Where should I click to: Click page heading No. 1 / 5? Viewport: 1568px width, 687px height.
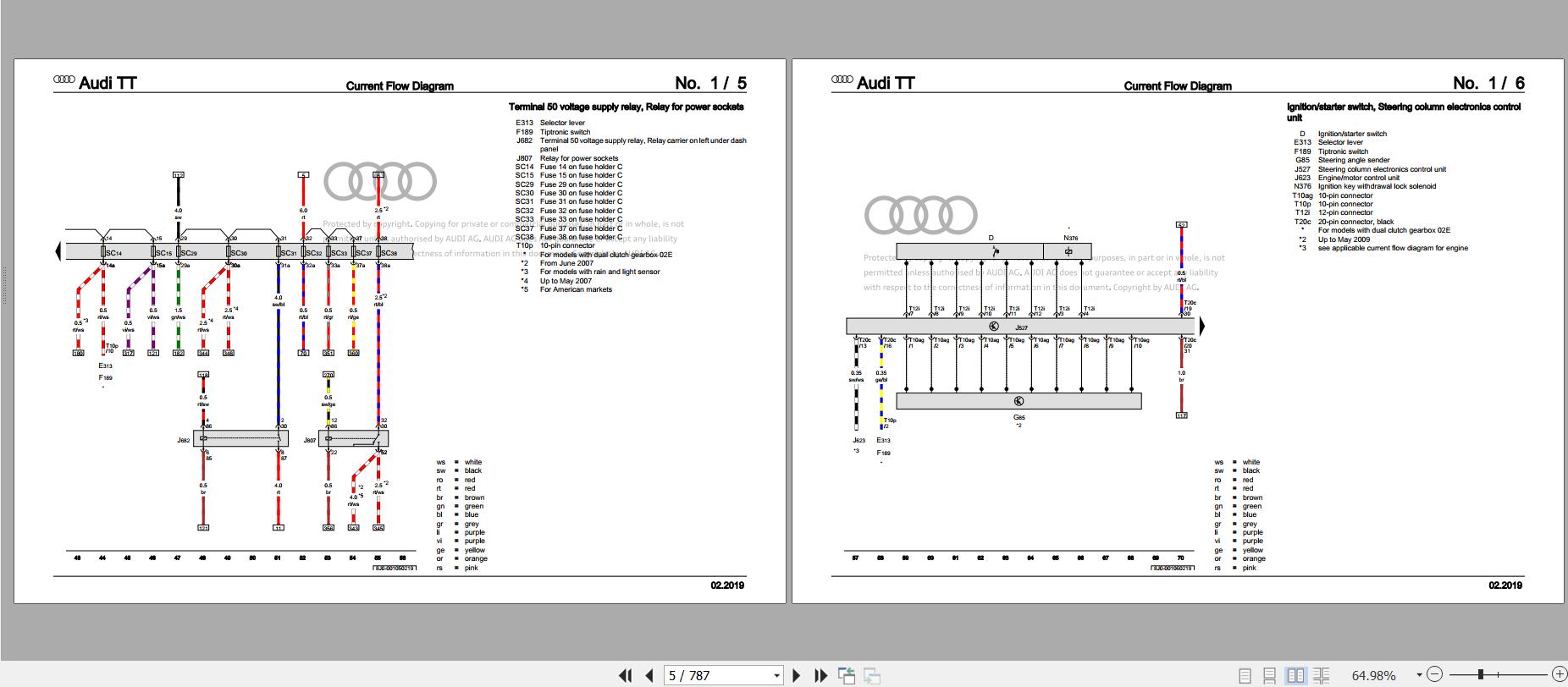tap(710, 83)
